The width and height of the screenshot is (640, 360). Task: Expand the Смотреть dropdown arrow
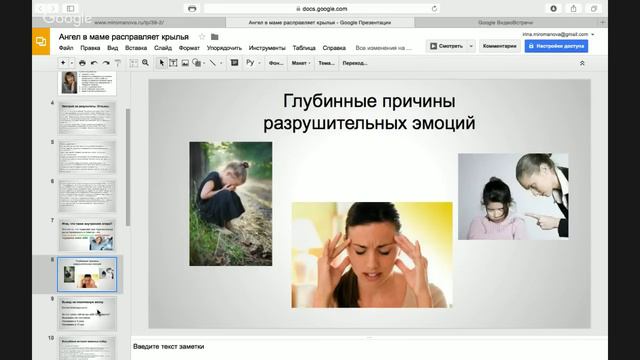[x=471, y=46]
